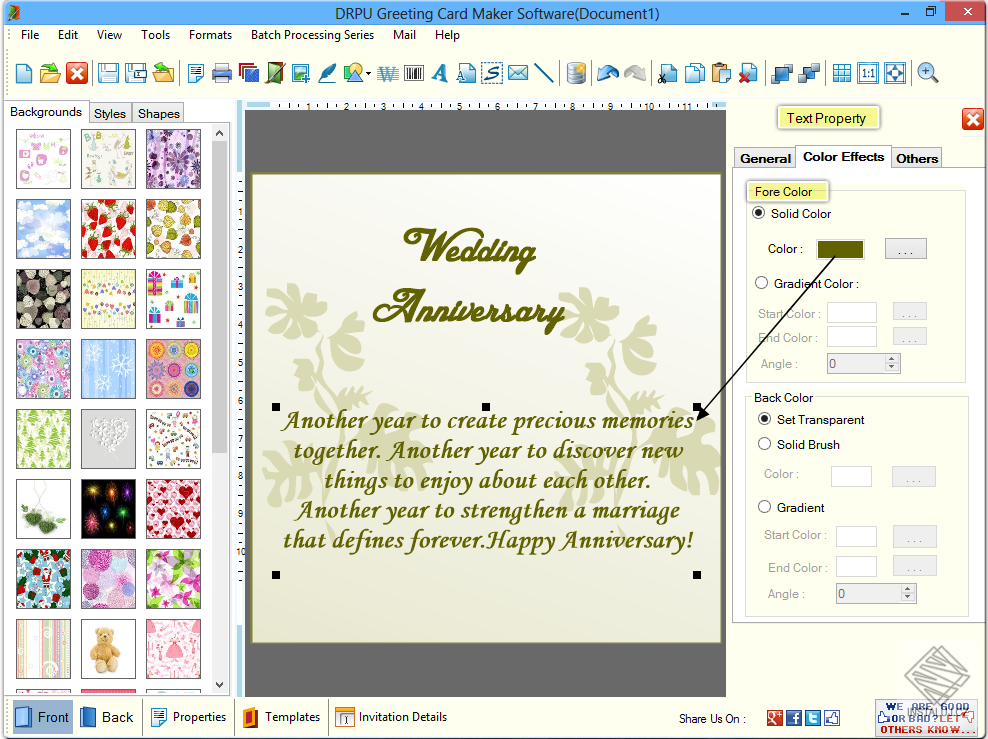Select the Zoom magnifier tool
The height and width of the screenshot is (739, 988).
(925, 72)
